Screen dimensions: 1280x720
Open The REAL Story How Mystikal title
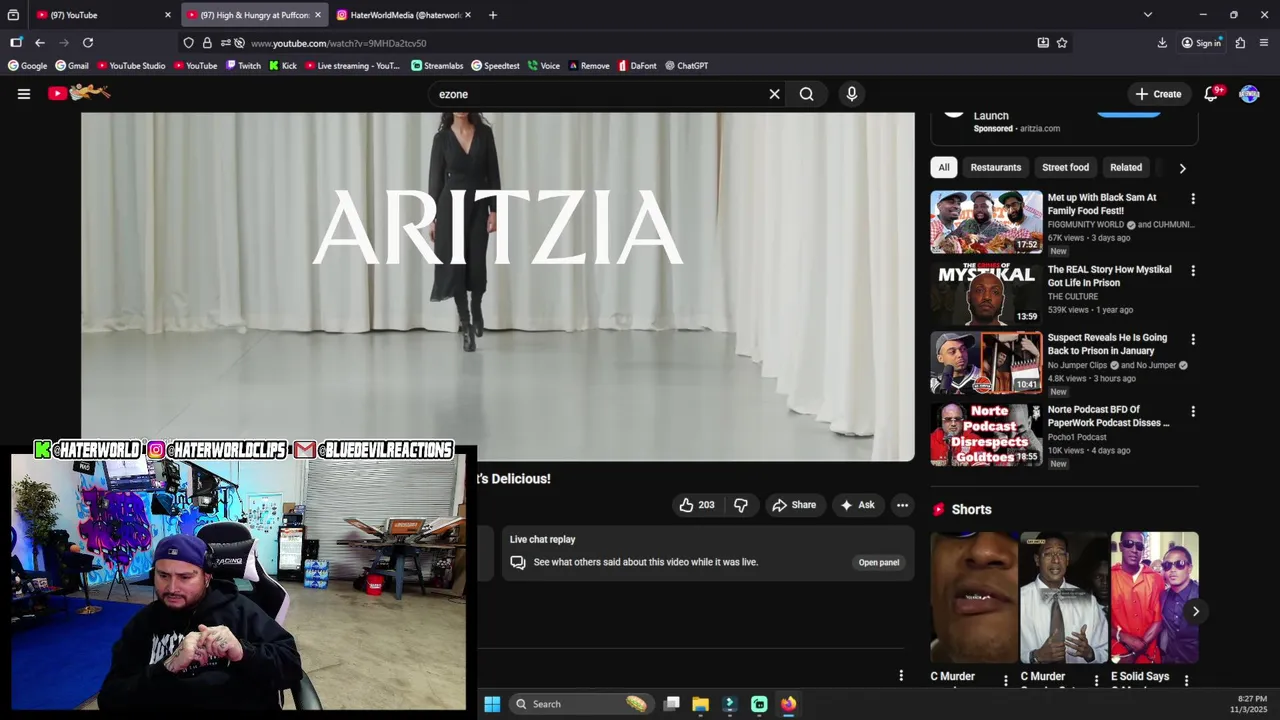(x=1109, y=276)
